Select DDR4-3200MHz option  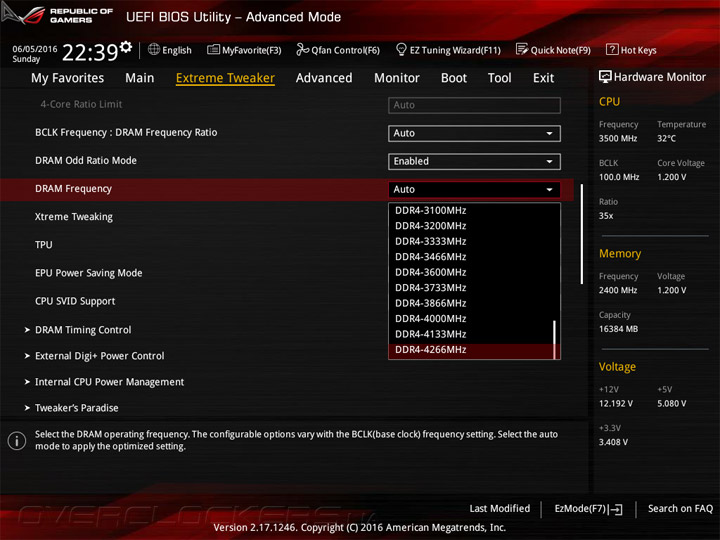pyautogui.click(x=471, y=226)
